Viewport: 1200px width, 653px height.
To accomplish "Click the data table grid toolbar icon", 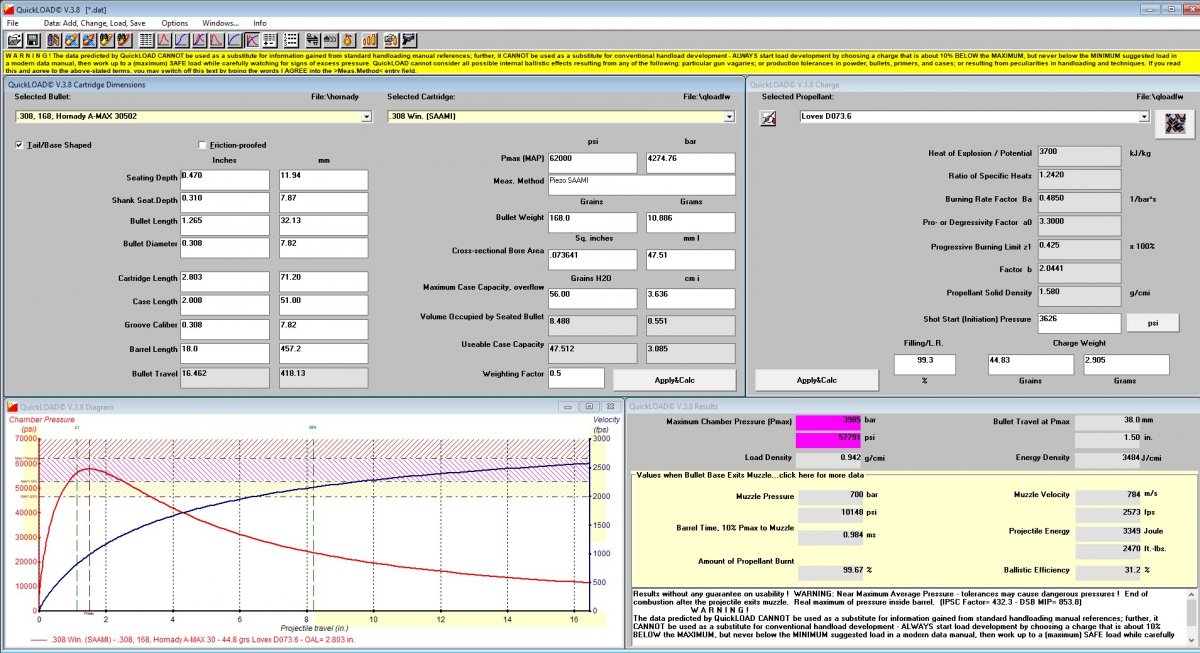I will coord(146,40).
